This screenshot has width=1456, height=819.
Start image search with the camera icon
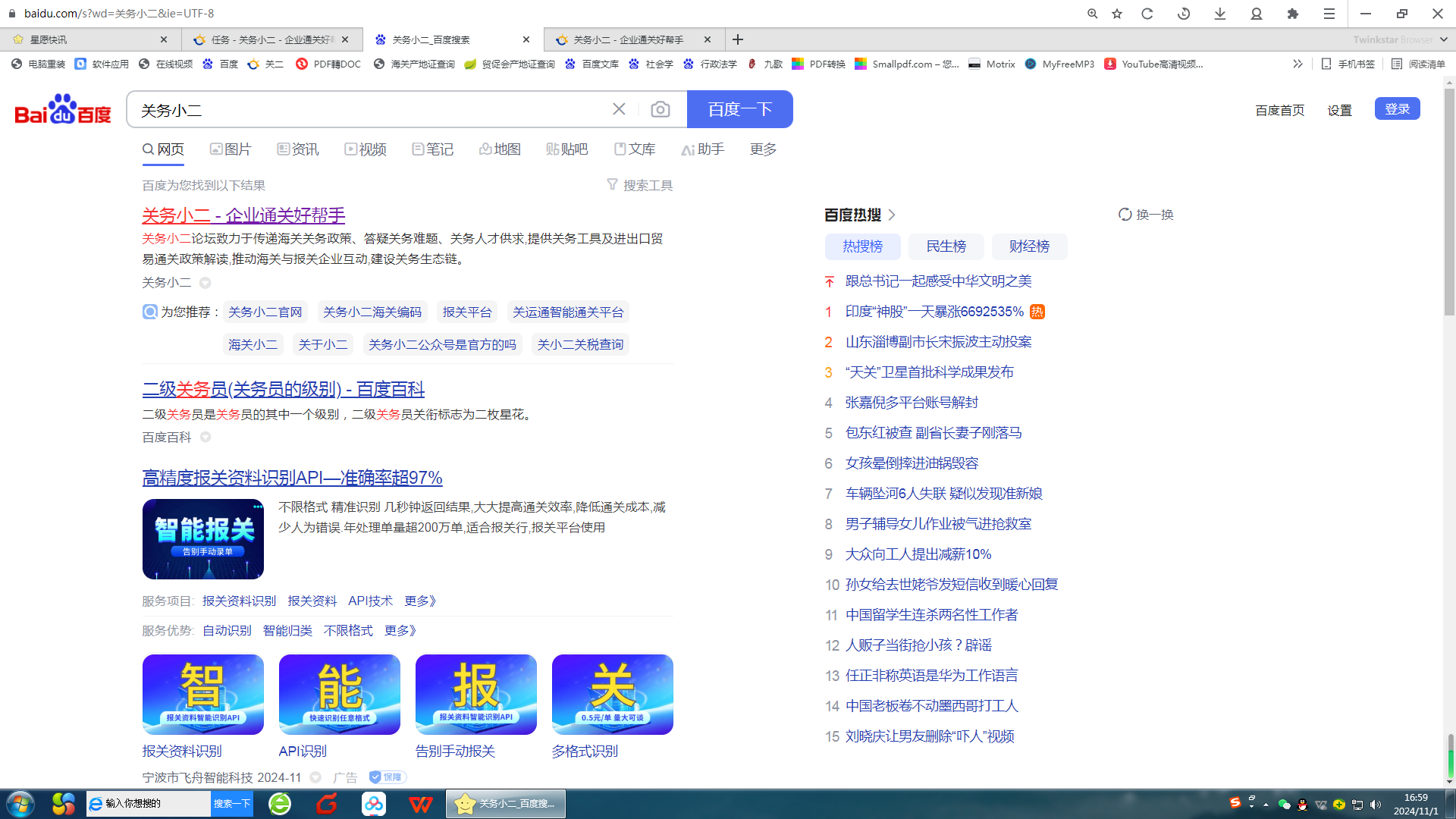661,109
